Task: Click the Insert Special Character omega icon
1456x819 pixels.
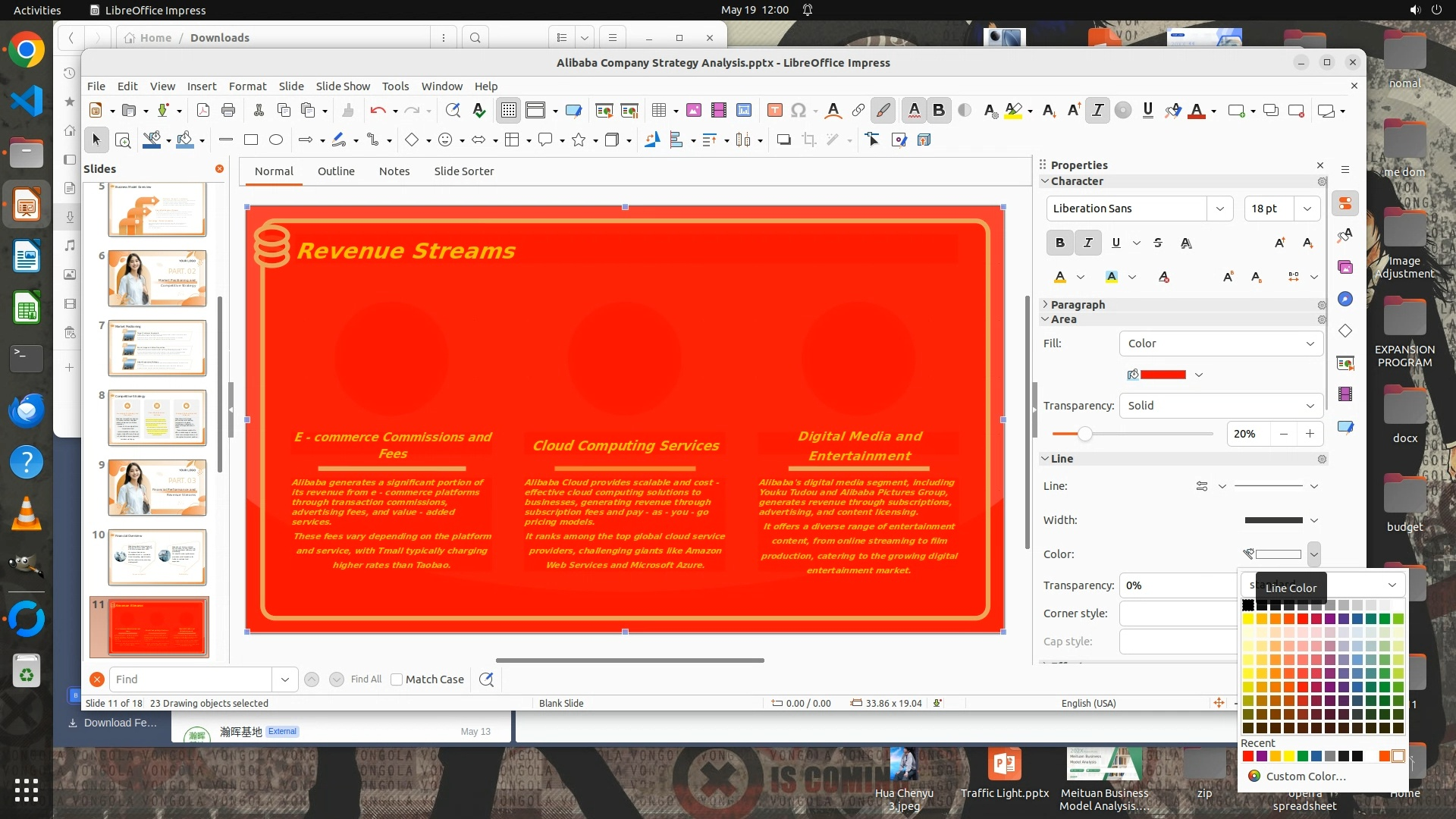Action: pyautogui.click(x=798, y=111)
